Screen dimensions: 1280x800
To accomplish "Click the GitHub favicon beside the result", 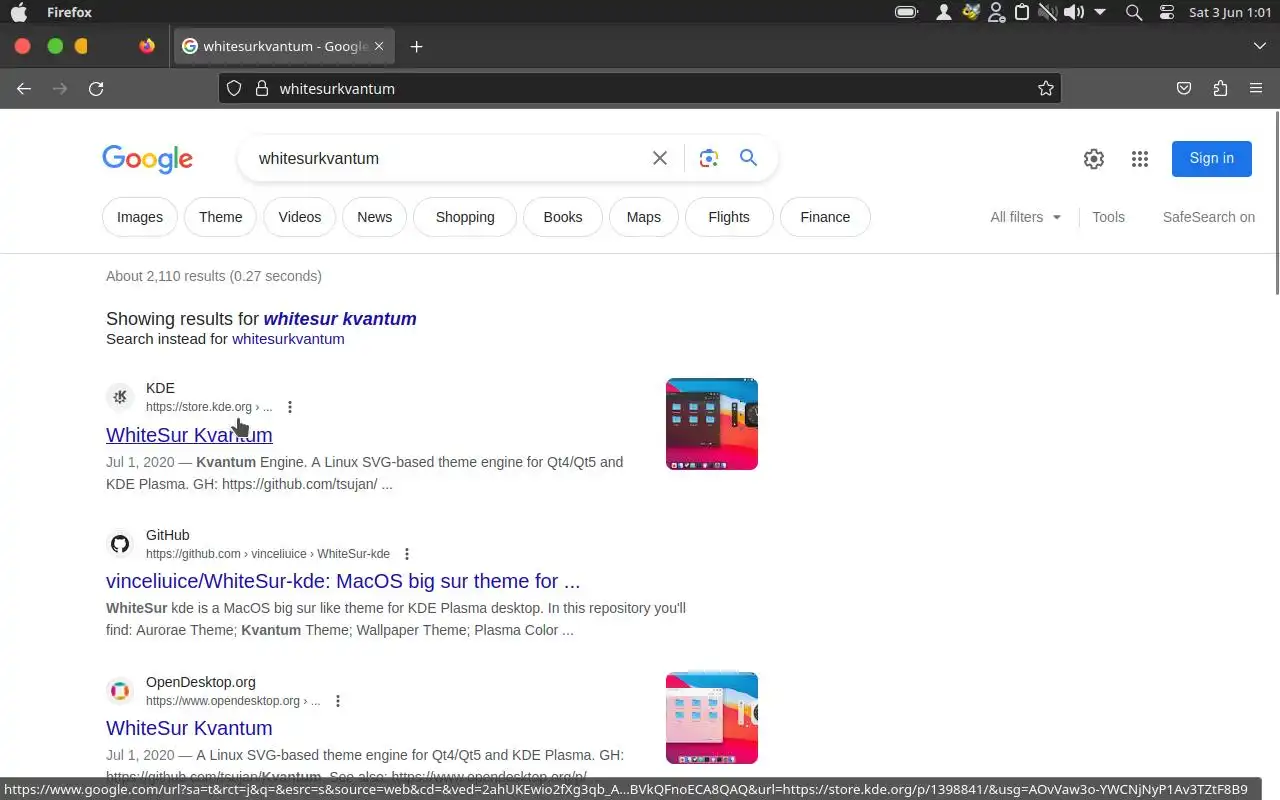I will point(120,544).
